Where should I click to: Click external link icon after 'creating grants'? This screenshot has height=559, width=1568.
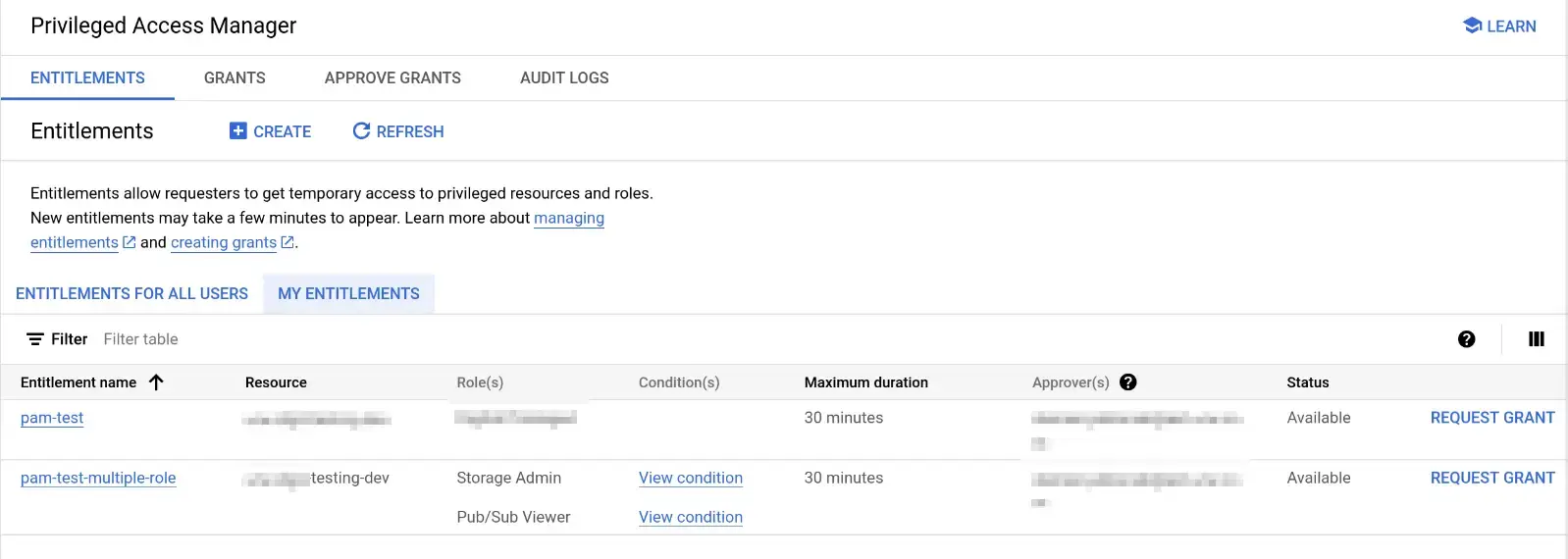[x=287, y=242]
